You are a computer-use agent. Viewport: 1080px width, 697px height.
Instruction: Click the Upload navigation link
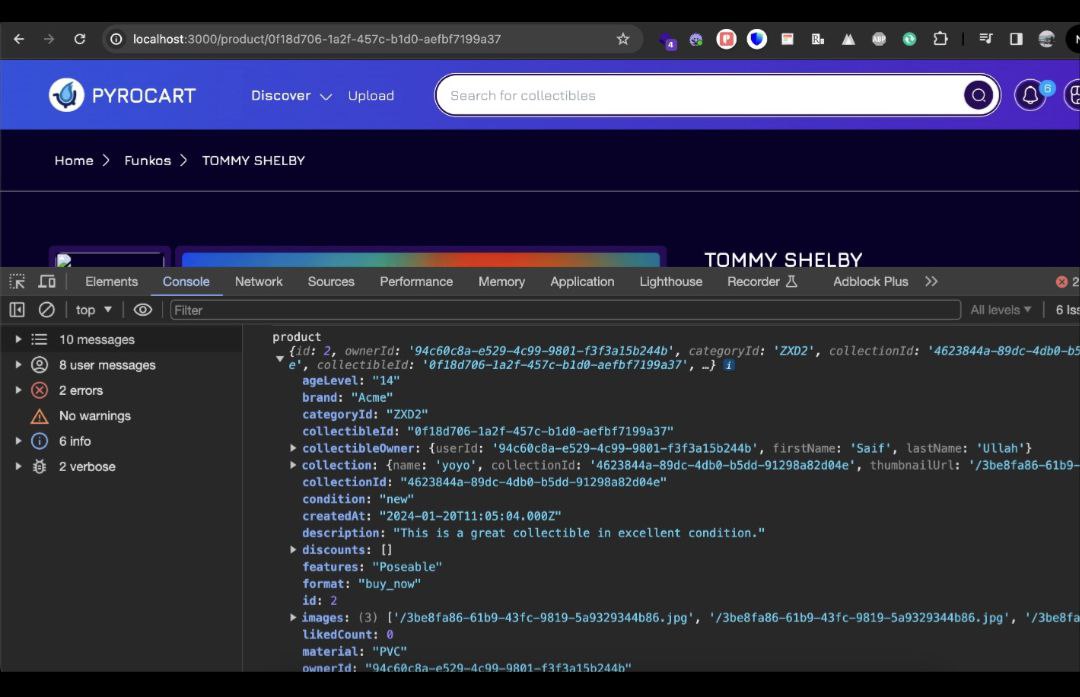click(x=371, y=96)
